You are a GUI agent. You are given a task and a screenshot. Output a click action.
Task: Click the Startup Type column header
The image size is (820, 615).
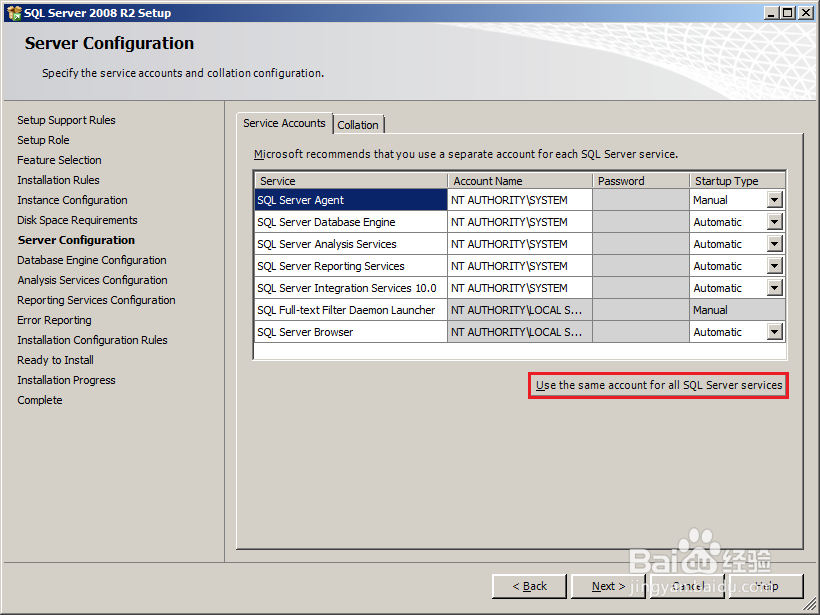pos(737,181)
